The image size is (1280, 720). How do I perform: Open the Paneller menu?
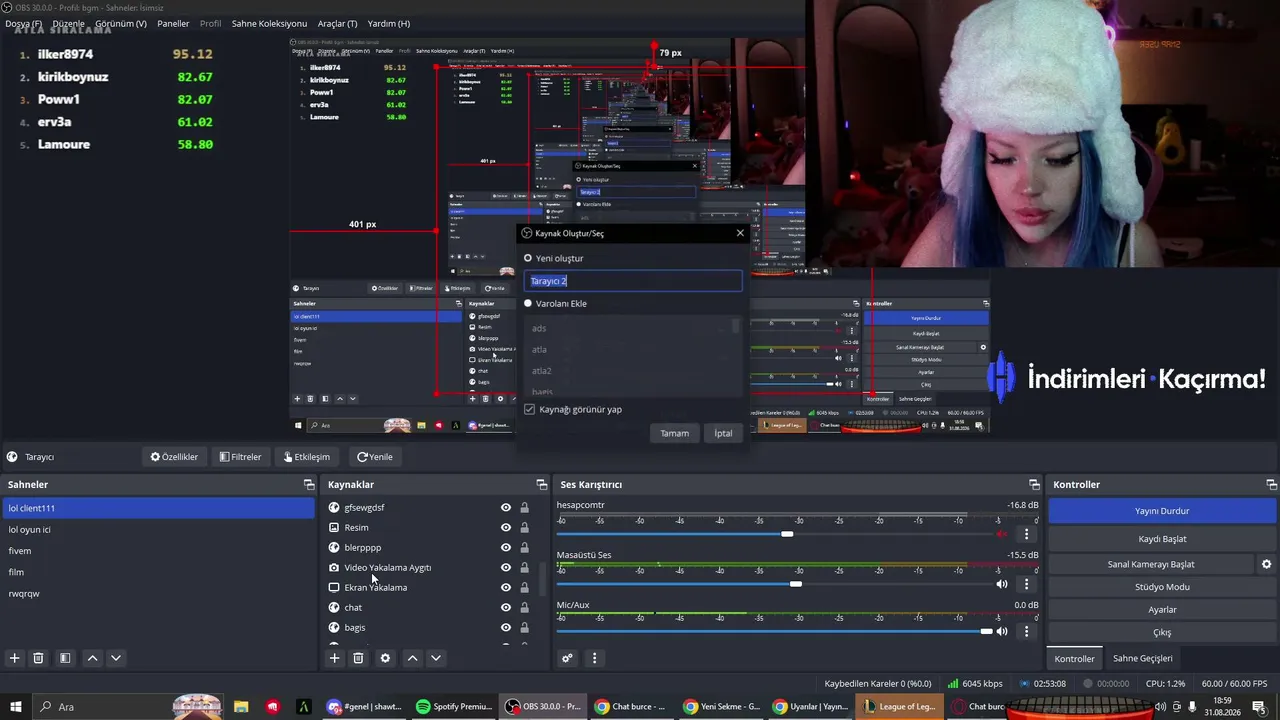[x=173, y=23]
